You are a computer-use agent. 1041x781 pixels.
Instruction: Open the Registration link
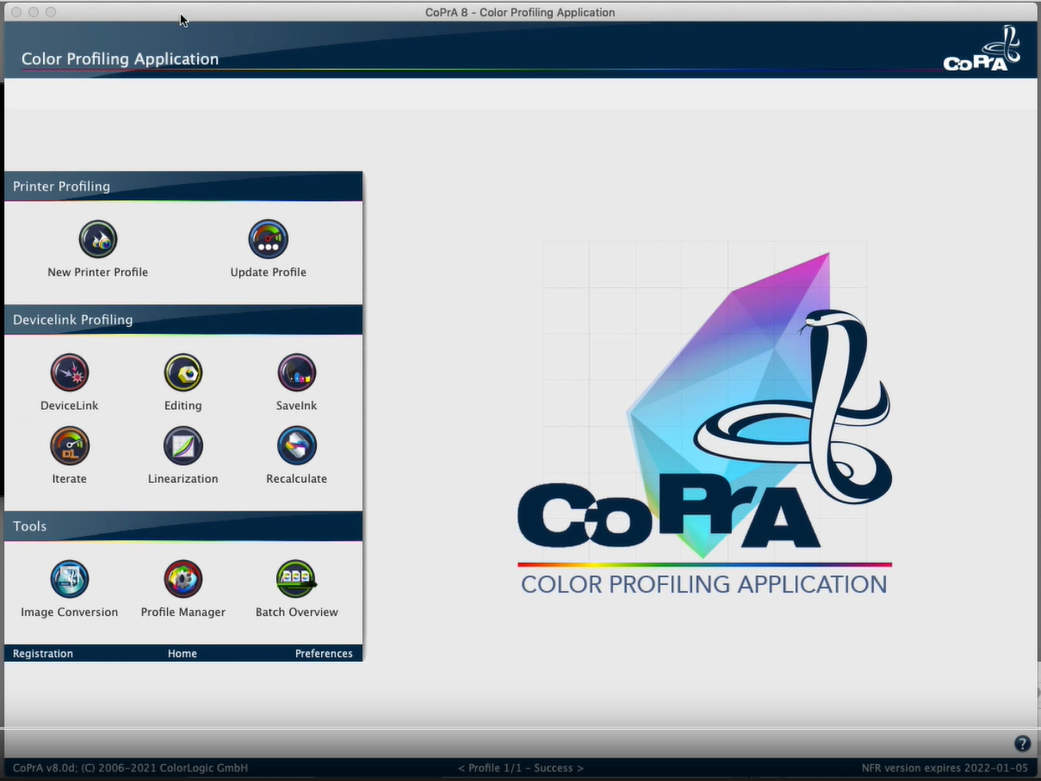[43, 653]
